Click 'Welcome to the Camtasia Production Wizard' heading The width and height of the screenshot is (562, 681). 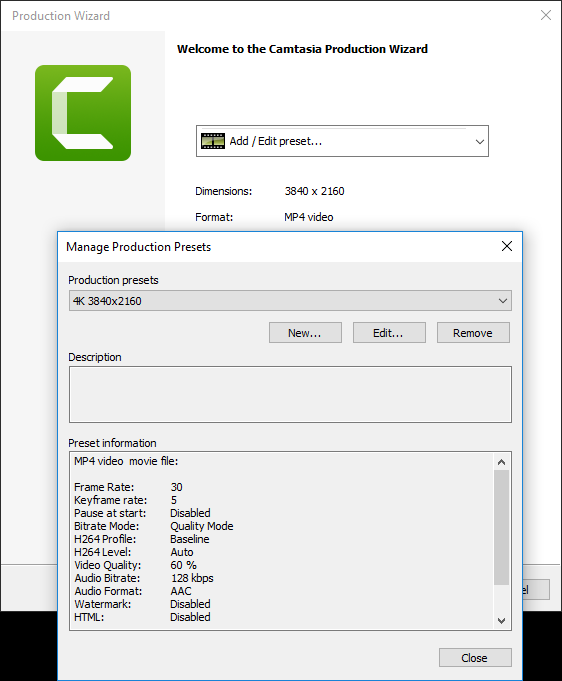click(x=302, y=49)
